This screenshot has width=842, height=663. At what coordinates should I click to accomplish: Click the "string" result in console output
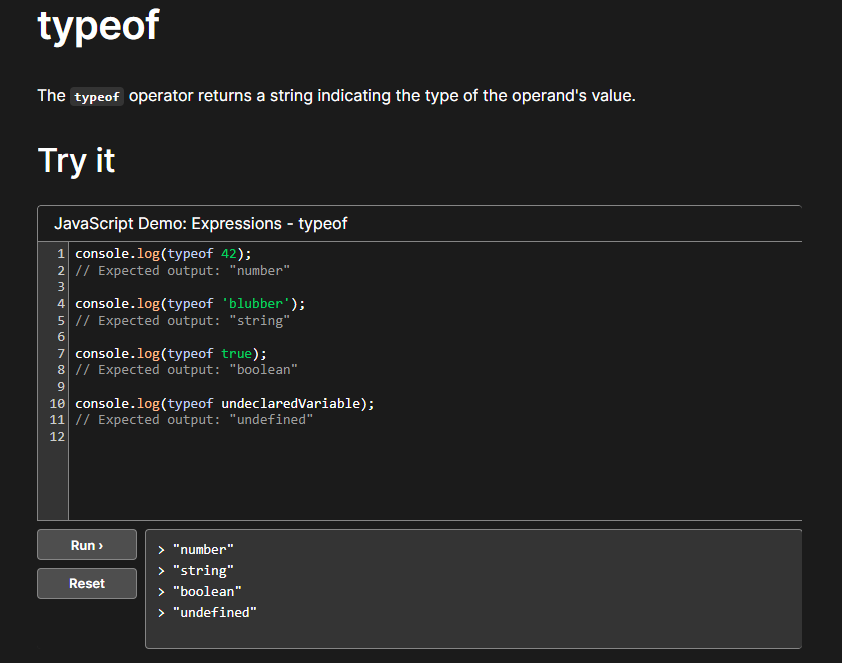coord(203,571)
